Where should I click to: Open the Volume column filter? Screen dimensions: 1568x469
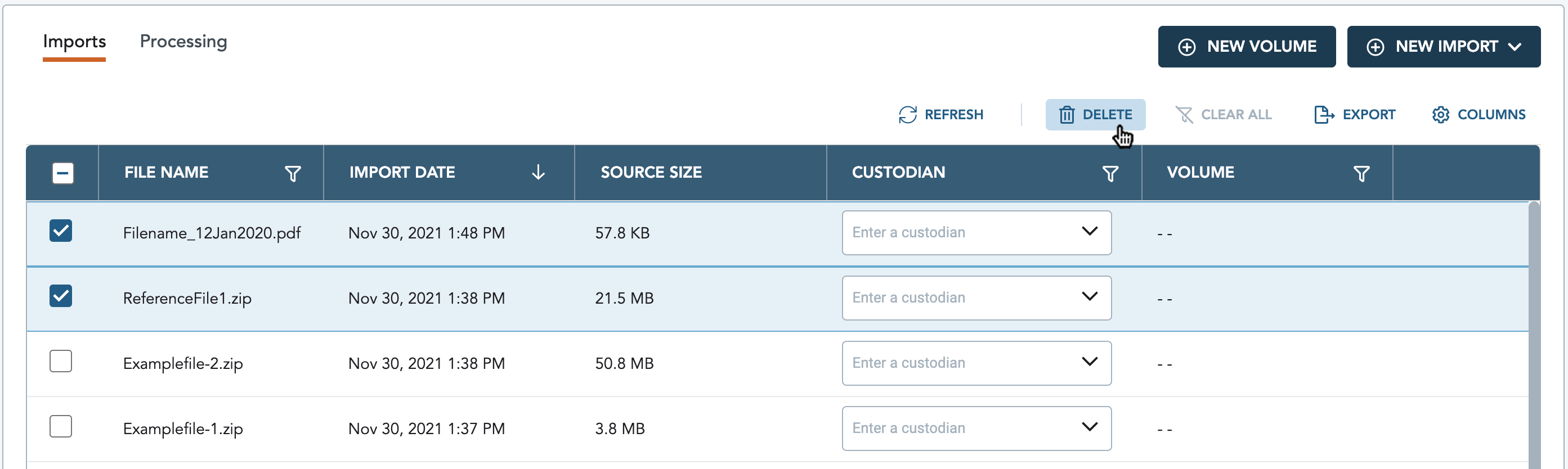pyautogui.click(x=1361, y=173)
